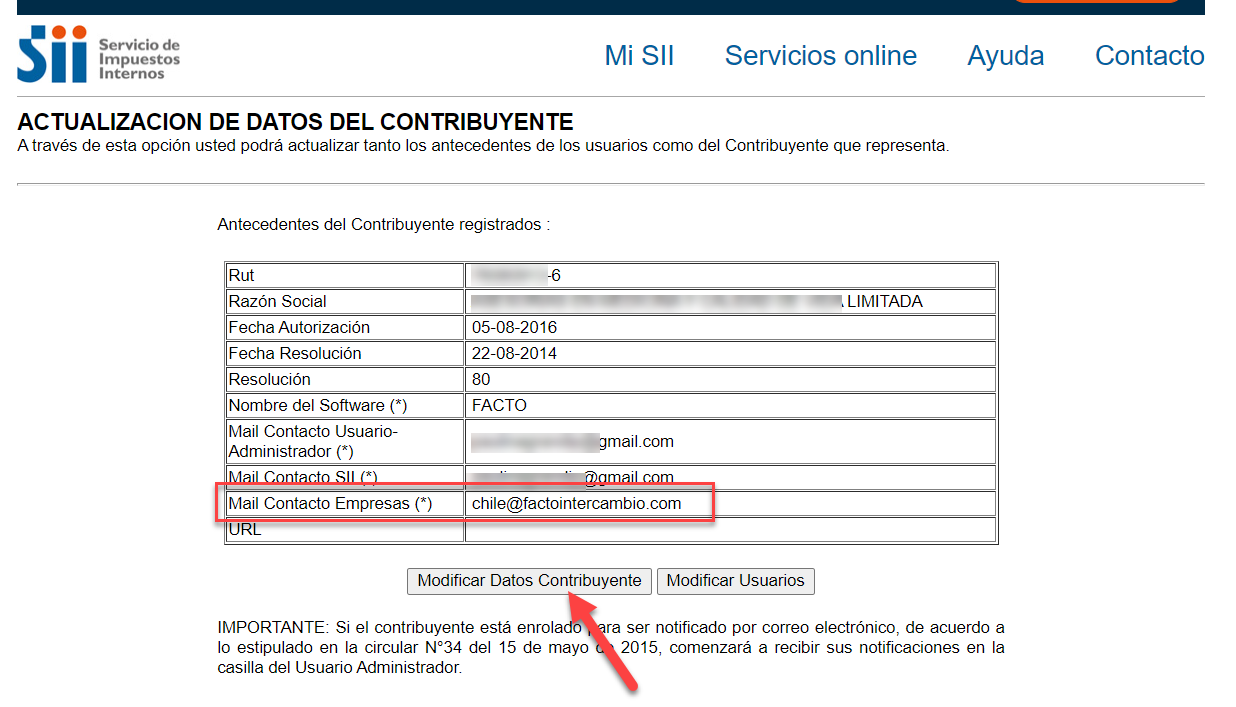The width and height of the screenshot is (1236, 707).
Task: Click the Razón Social value ending in LIMITADA
Action: pyautogui.click(x=696, y=301)
